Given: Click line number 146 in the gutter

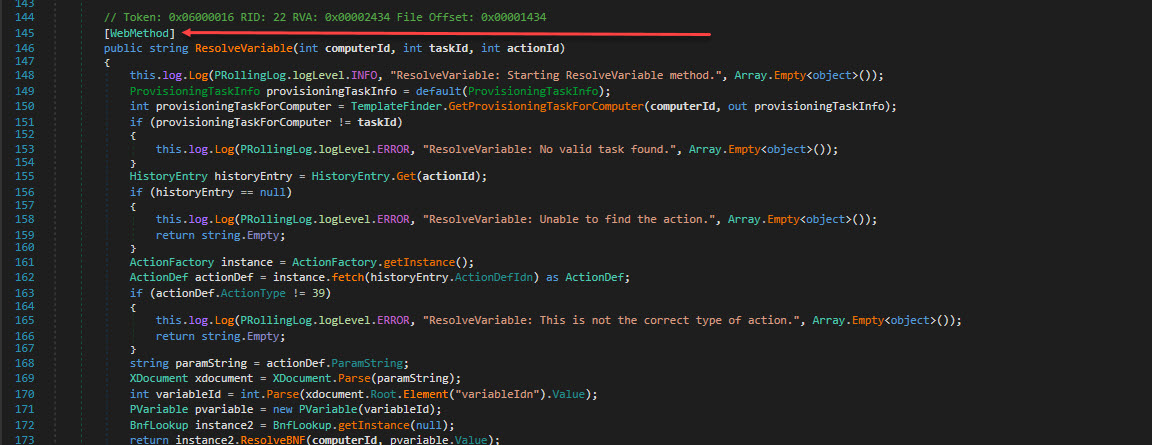Looking at the screenshot, I should (24, 48).
